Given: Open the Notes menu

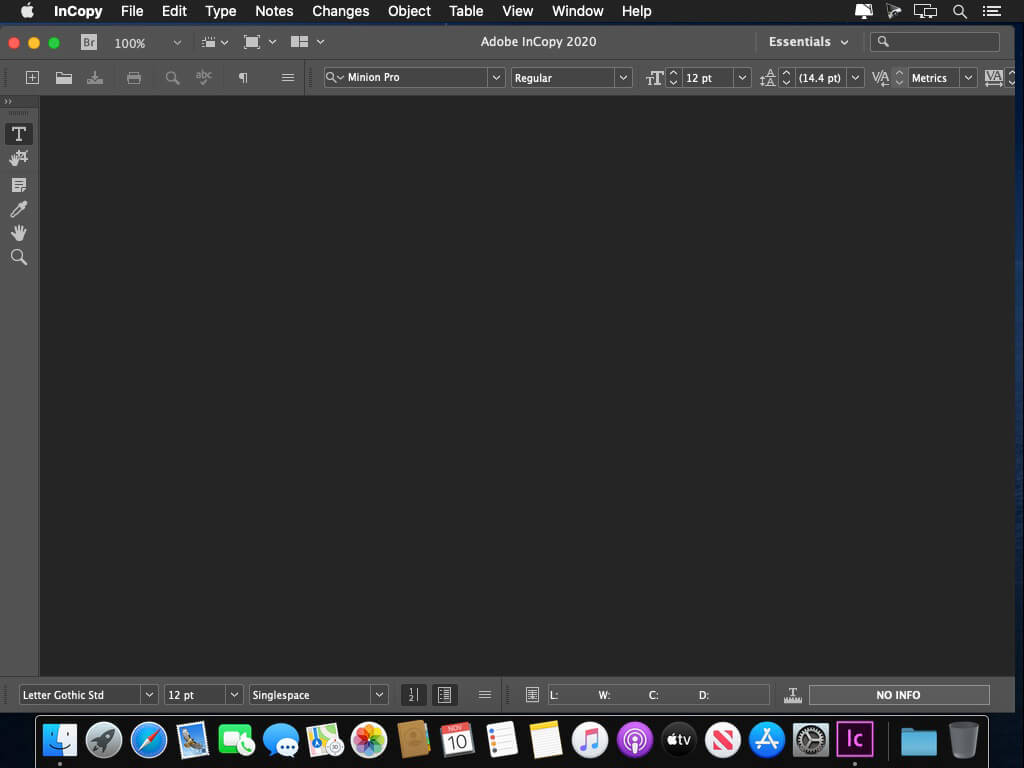Looking at the screenshot, I should (274, 11).
